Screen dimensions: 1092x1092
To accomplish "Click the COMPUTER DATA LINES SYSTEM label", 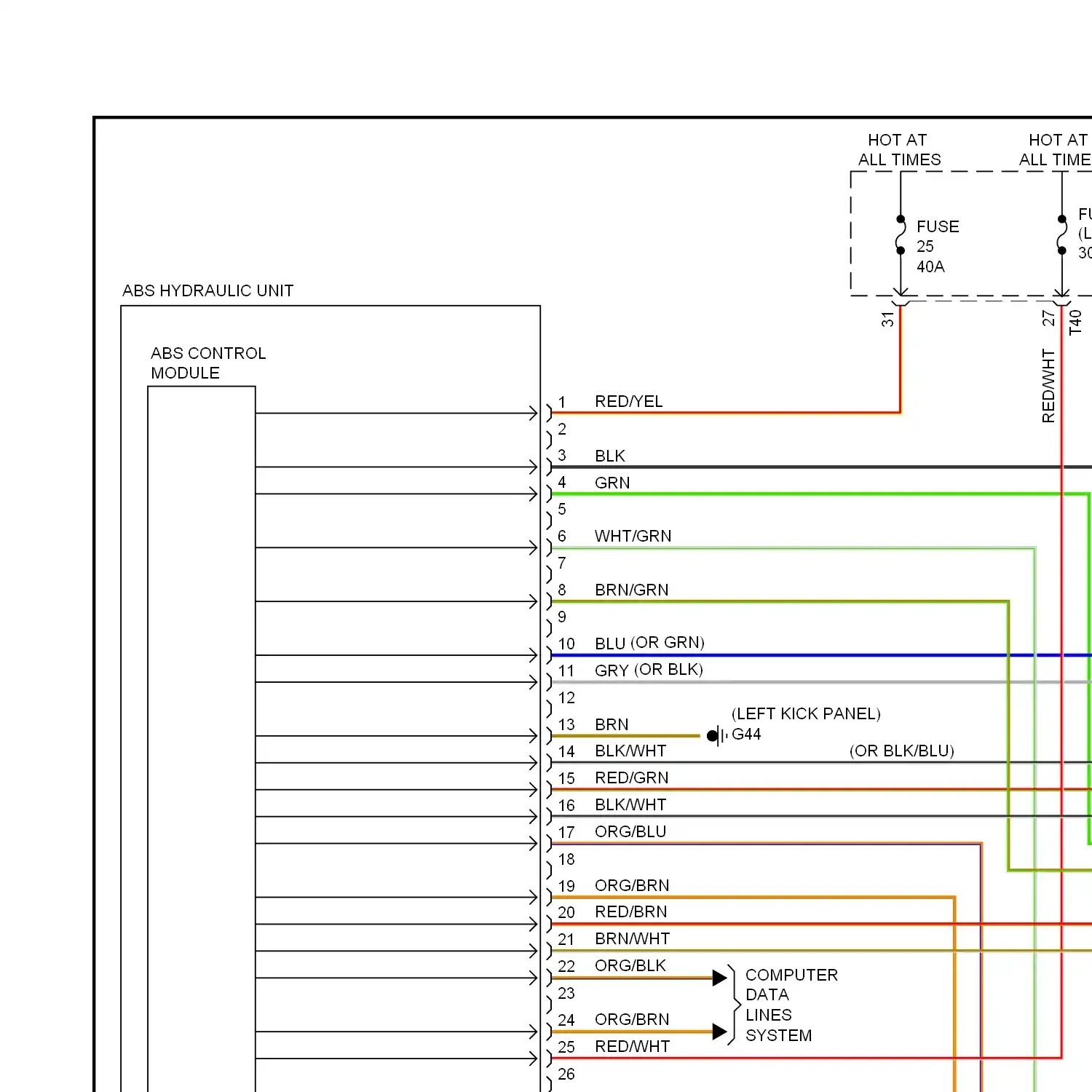I will coord(791,1005).
